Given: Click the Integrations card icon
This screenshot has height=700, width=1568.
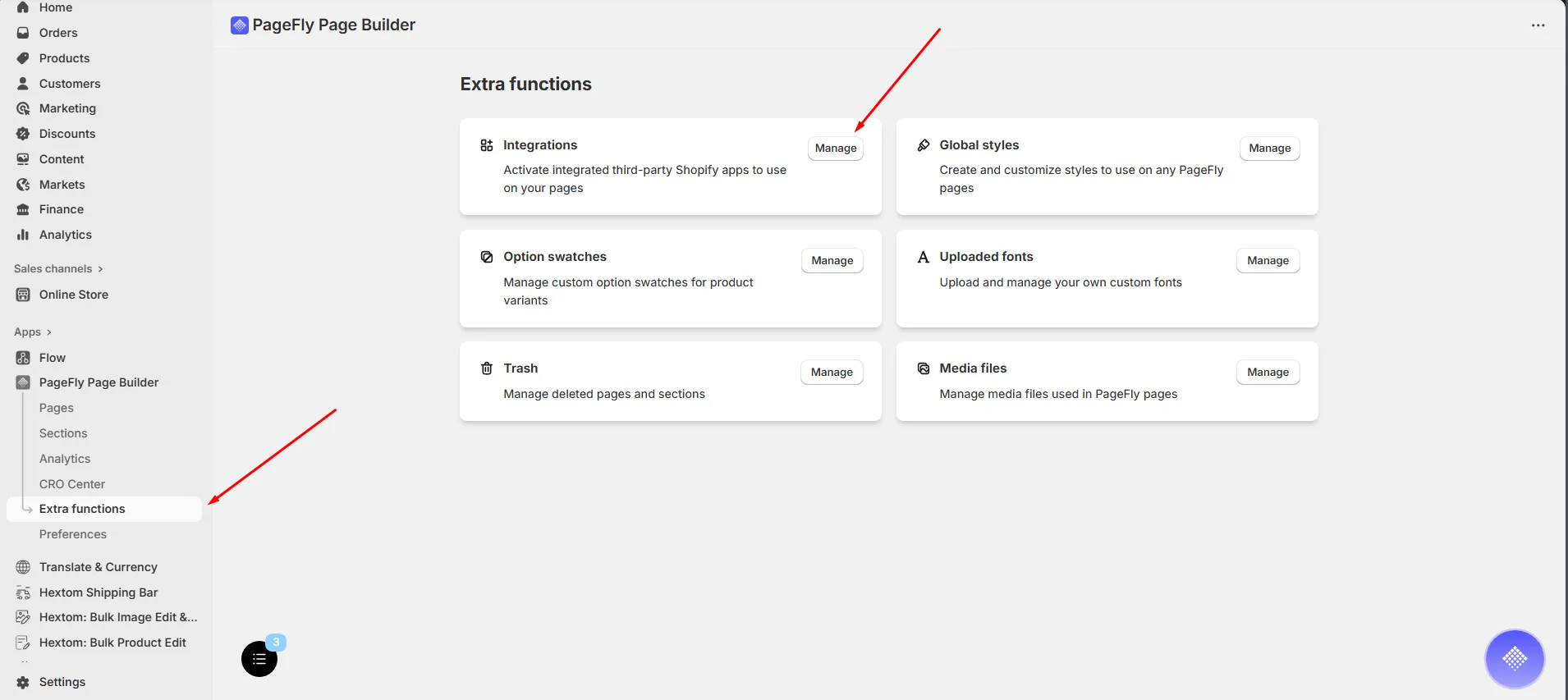Looking at the screenshot, I should [487, 145].
